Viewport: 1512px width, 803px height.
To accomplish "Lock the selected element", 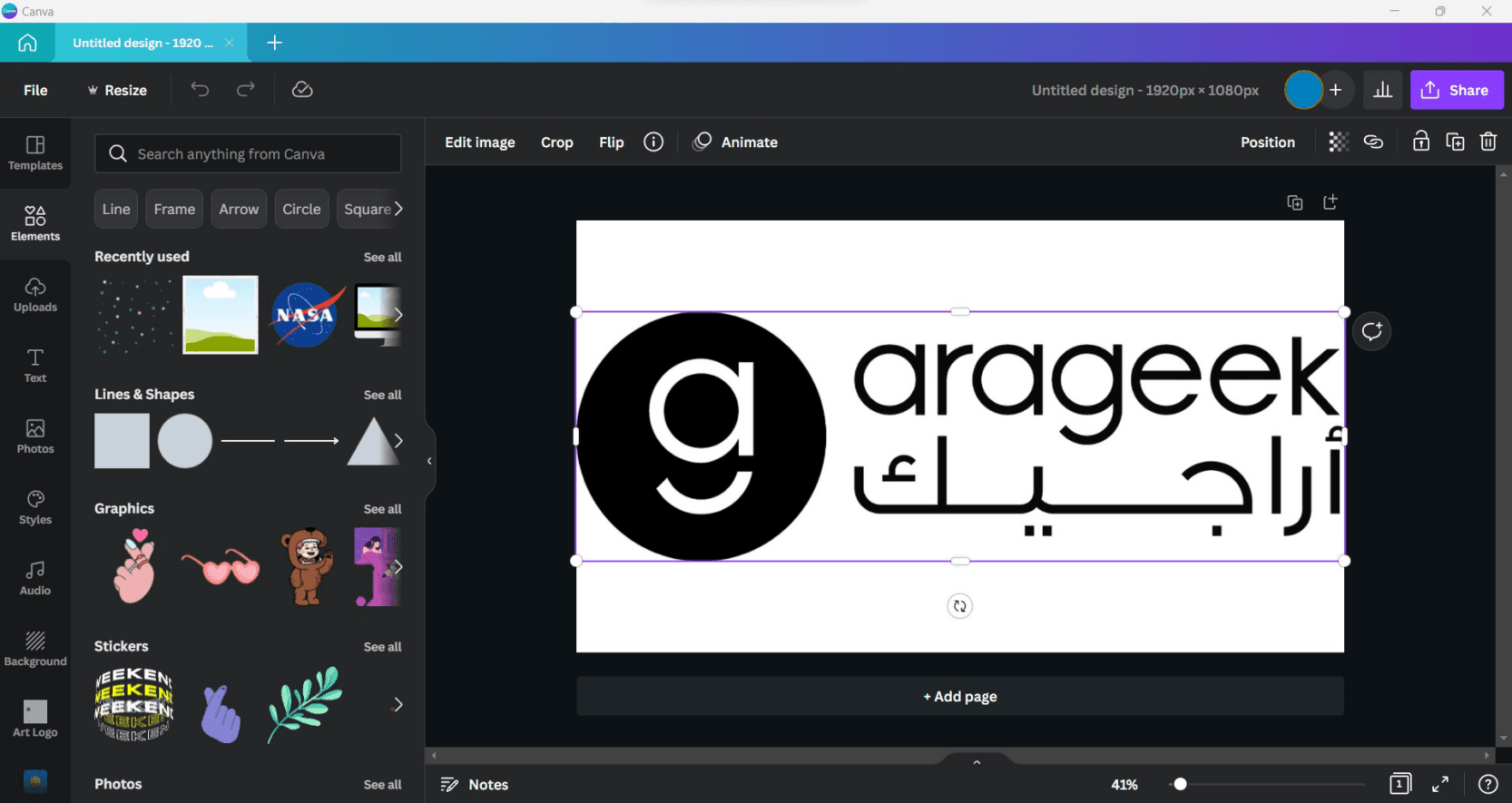I will (1420, 141).
